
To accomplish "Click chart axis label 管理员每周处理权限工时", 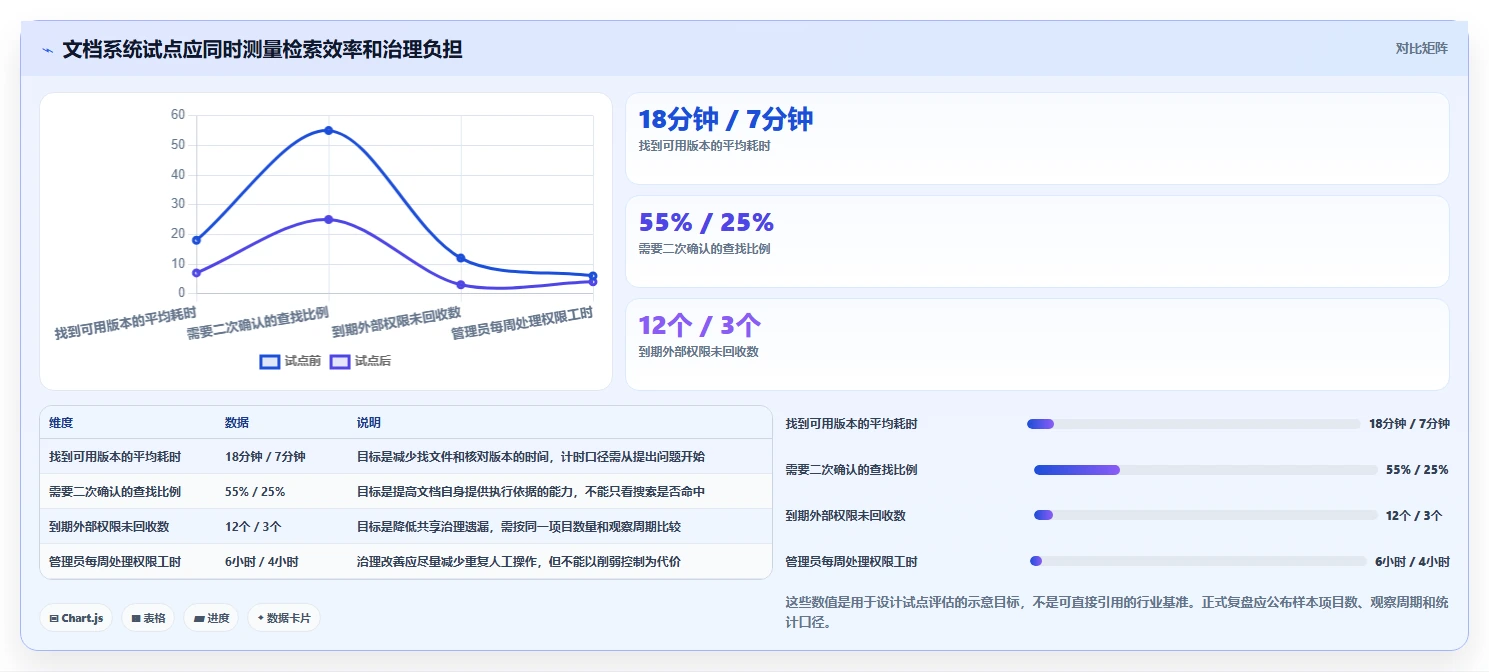I will click(x=522, y=324).
